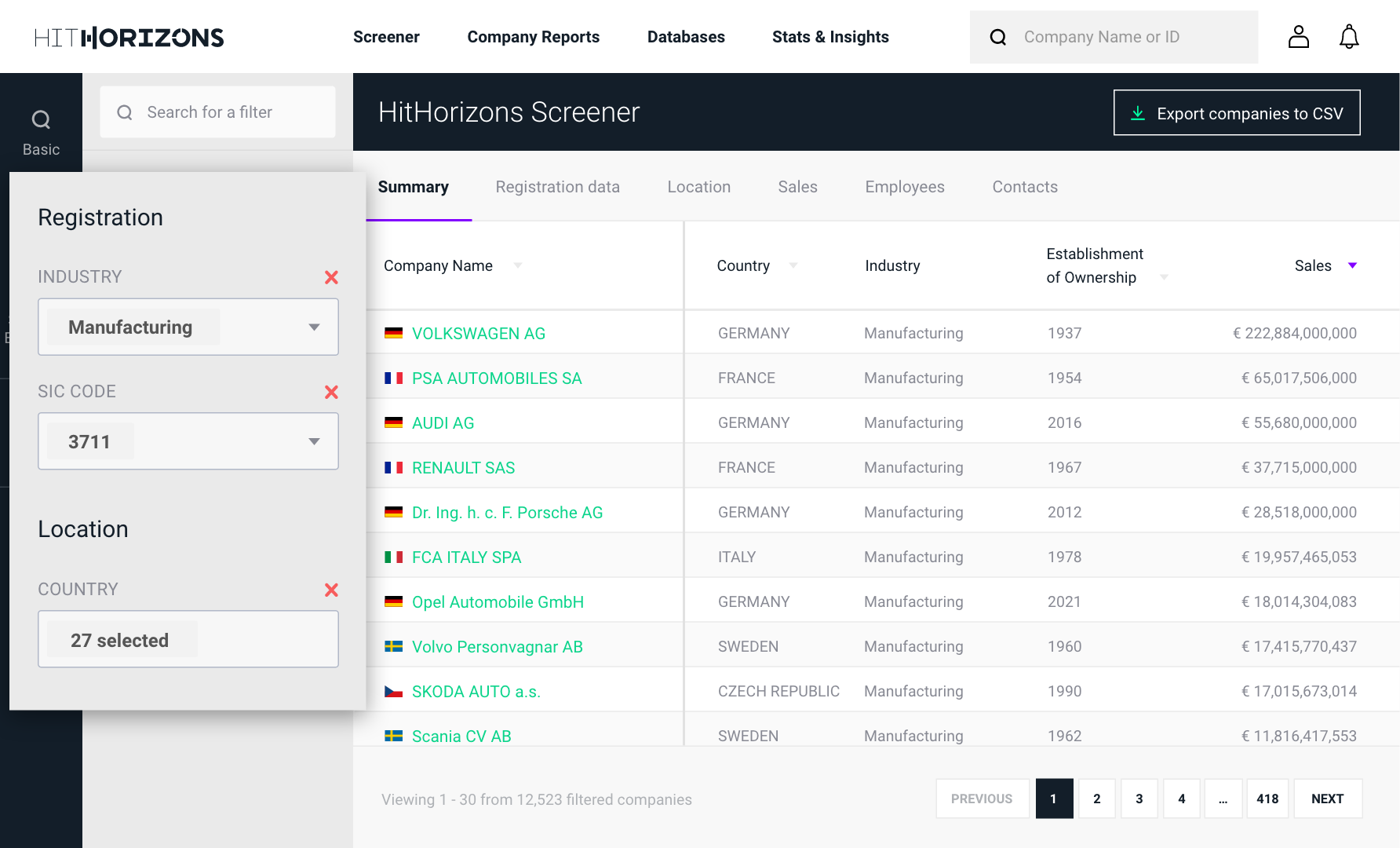Open FCA ITALY SPA company link
The height and width of the screenshot is (848, 1400).
point(467,557)
